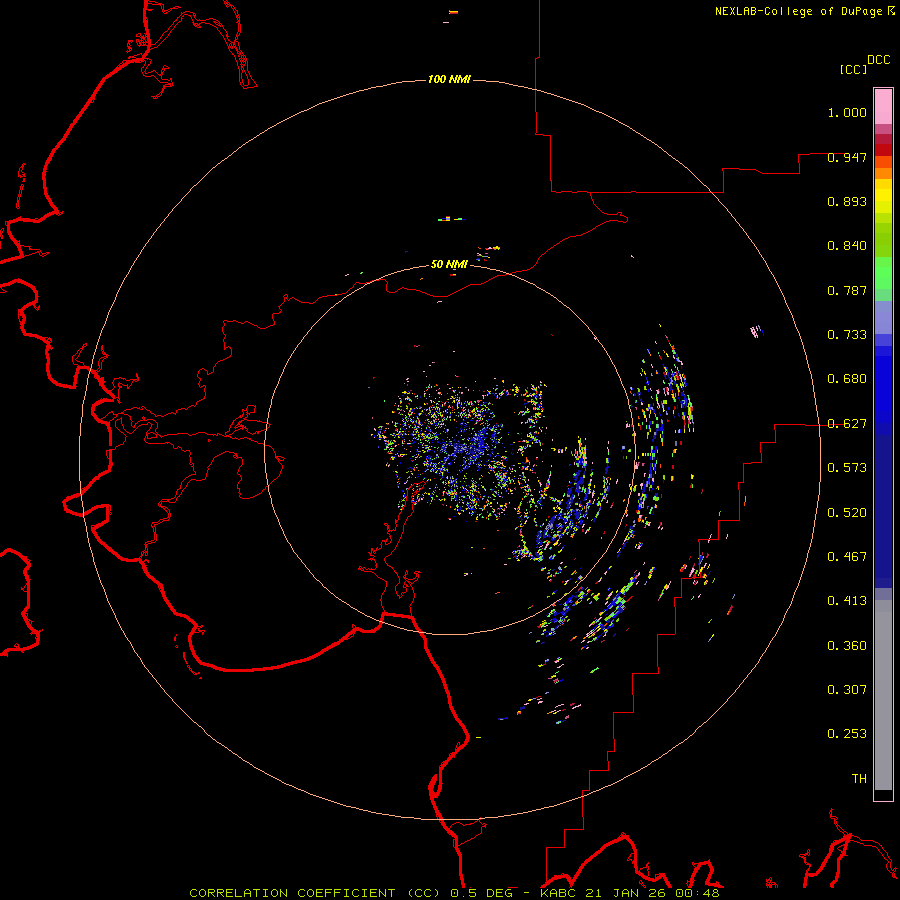Click the 1.000 color scale value

tap(847, 112)
